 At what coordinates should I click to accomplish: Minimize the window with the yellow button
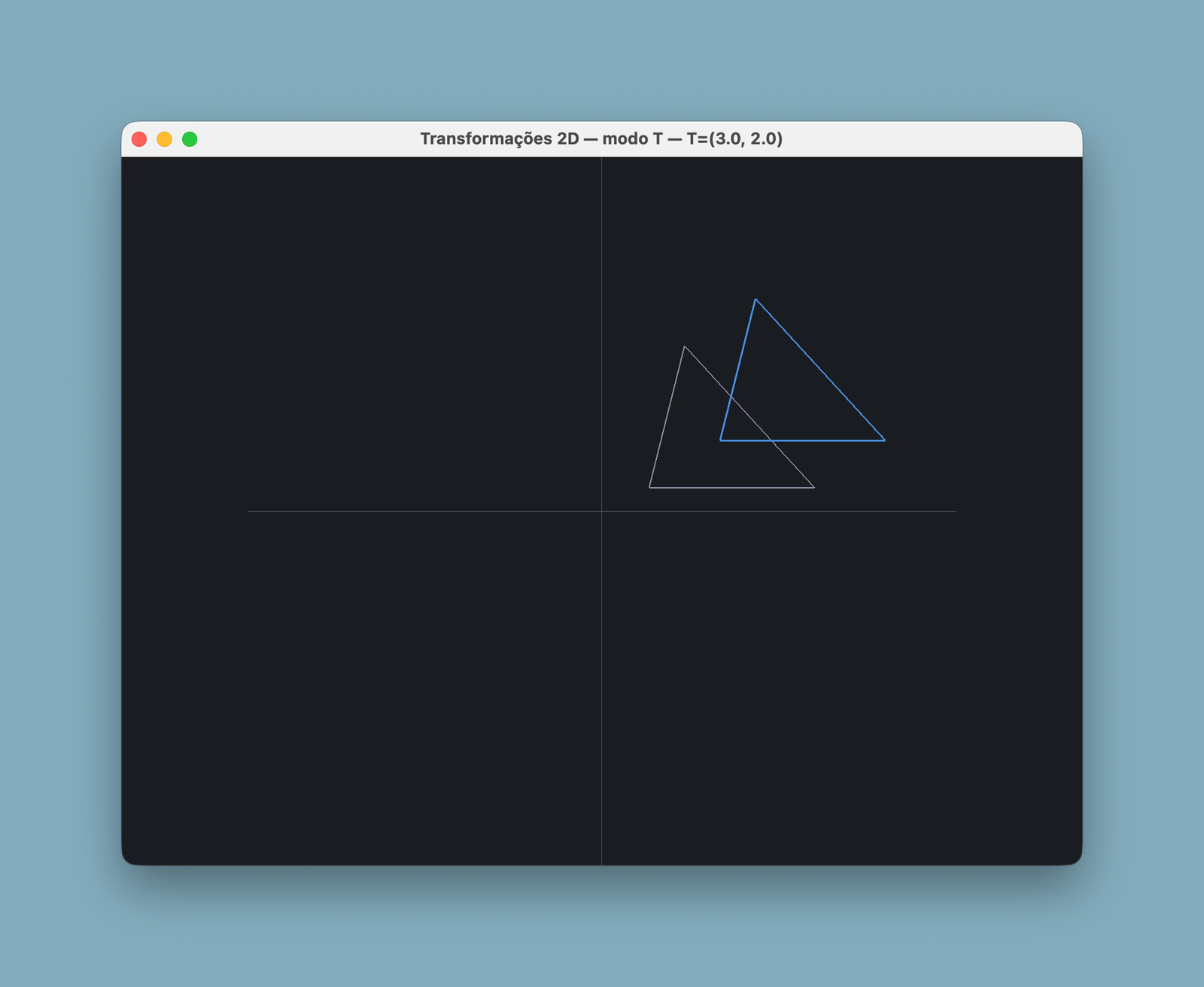click(164, 139)
